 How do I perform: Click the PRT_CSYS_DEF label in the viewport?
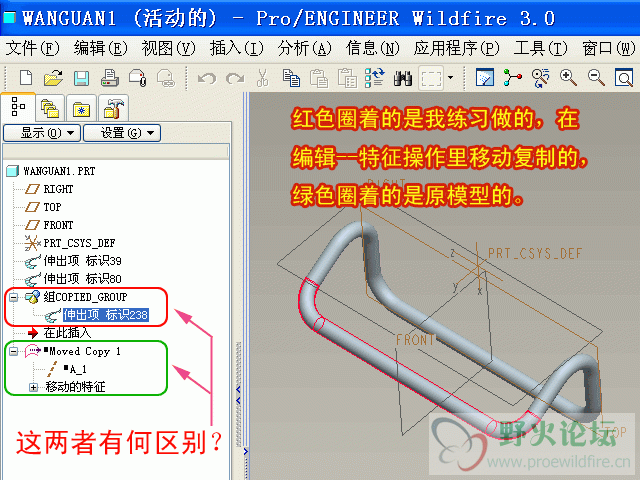(535, 253)
